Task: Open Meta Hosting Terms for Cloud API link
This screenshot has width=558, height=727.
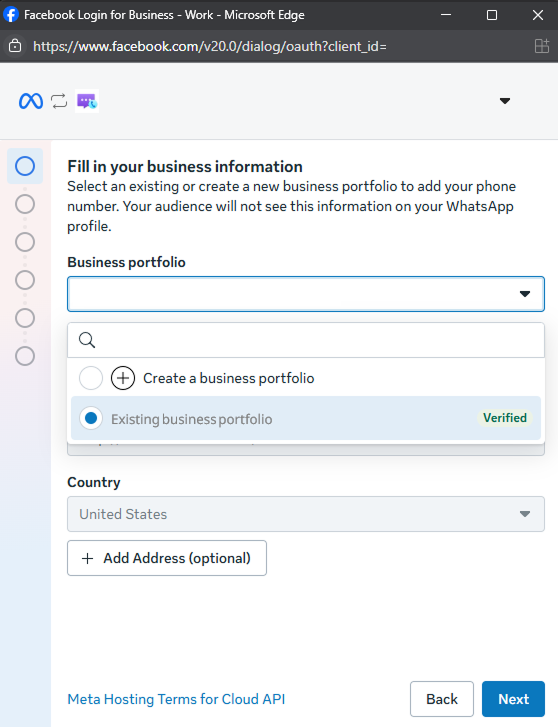Action: coord(176,699)
